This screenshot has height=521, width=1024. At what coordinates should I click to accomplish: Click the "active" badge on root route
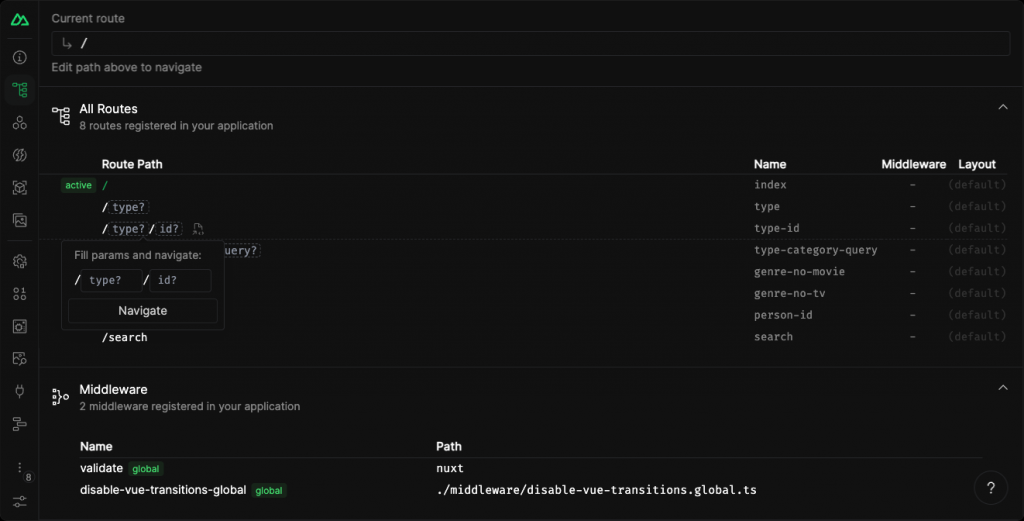coord(78,185)
